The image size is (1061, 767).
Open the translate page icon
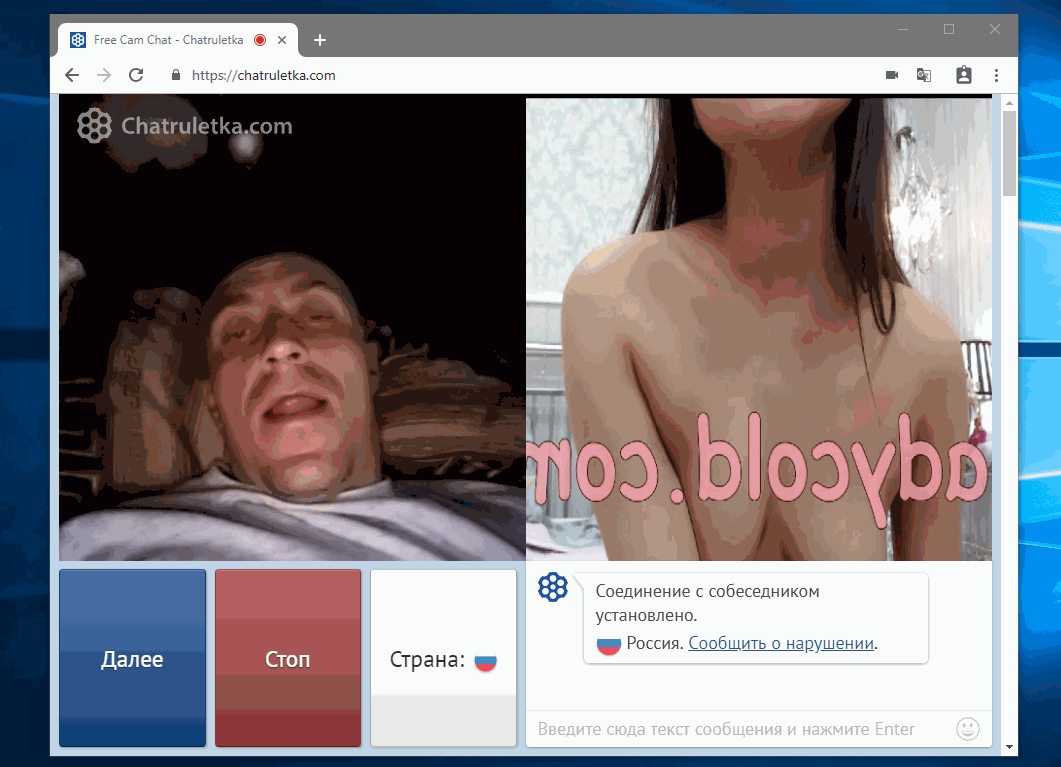tap(924, 75)
